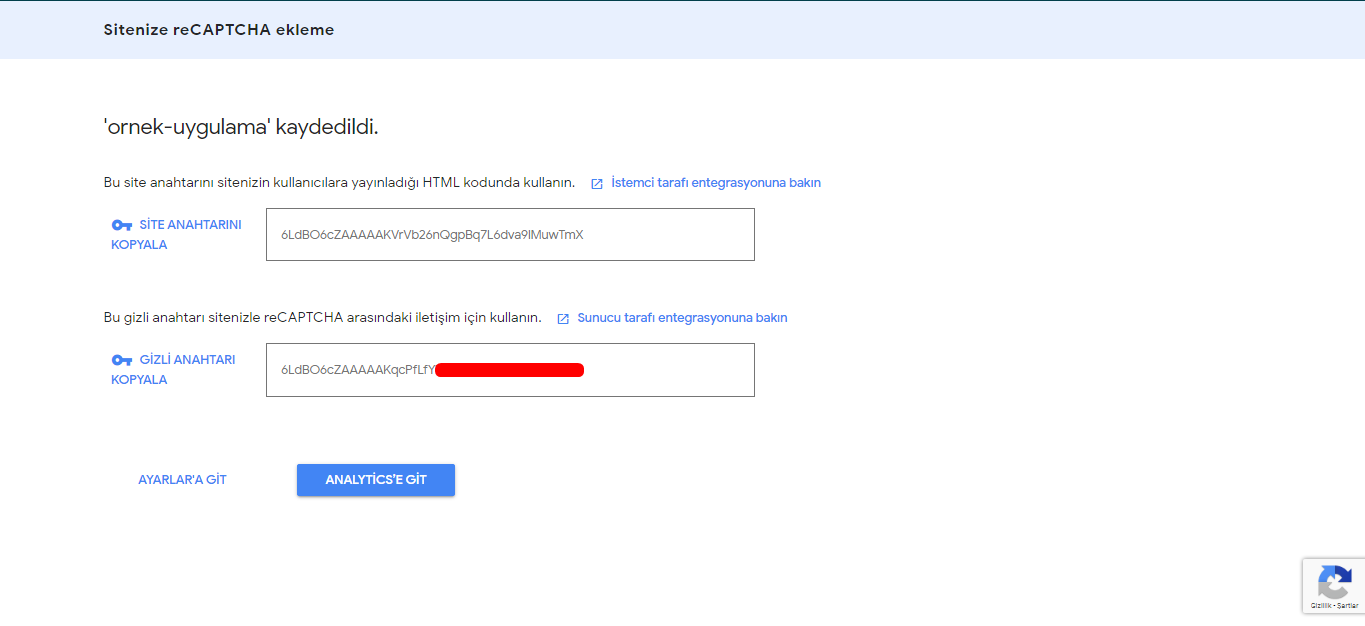The height and width of the screenshot is (626, 1365).
Task: Click site key value 6LdBO6cZAAAAAKVrVb26nQgpBq7L6dva9IMuwTmX
Action: coord(432,235)
